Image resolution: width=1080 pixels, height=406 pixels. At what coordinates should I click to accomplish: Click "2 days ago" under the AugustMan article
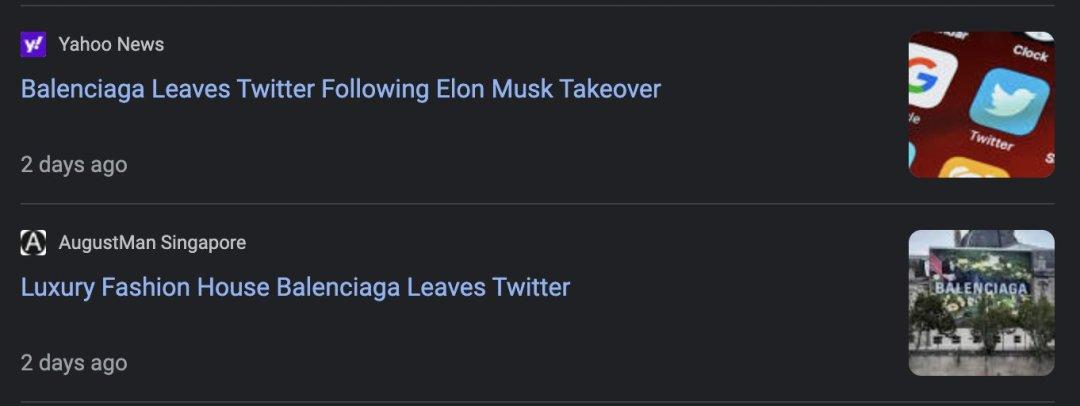click(x=74, y=362)
